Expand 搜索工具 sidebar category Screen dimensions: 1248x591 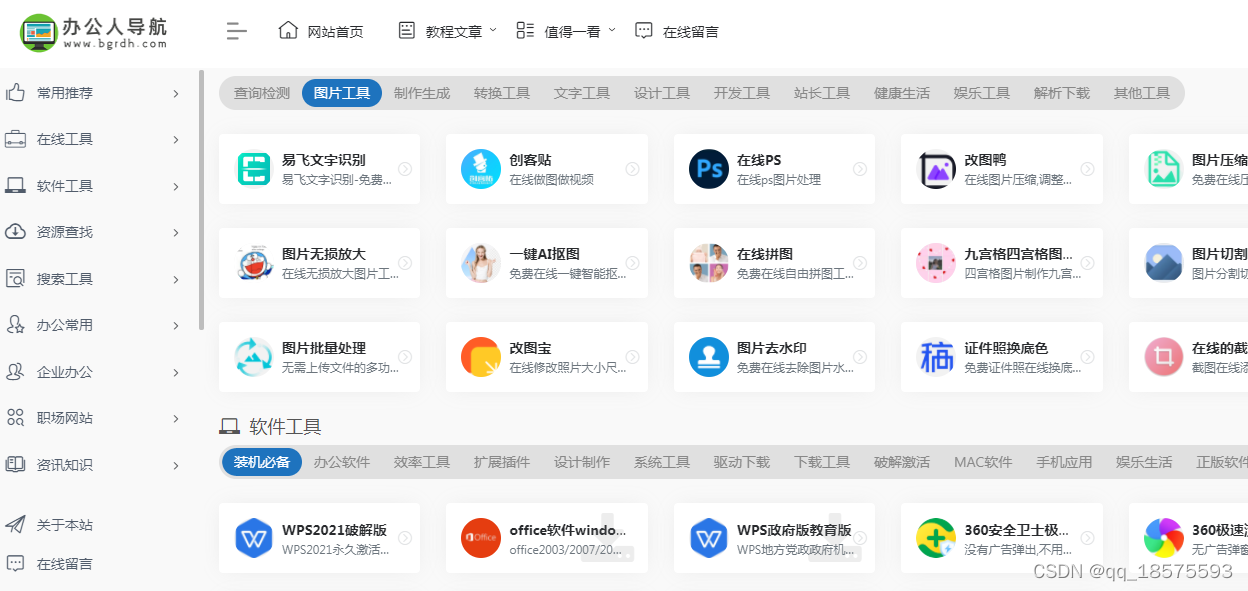point(93,279)
